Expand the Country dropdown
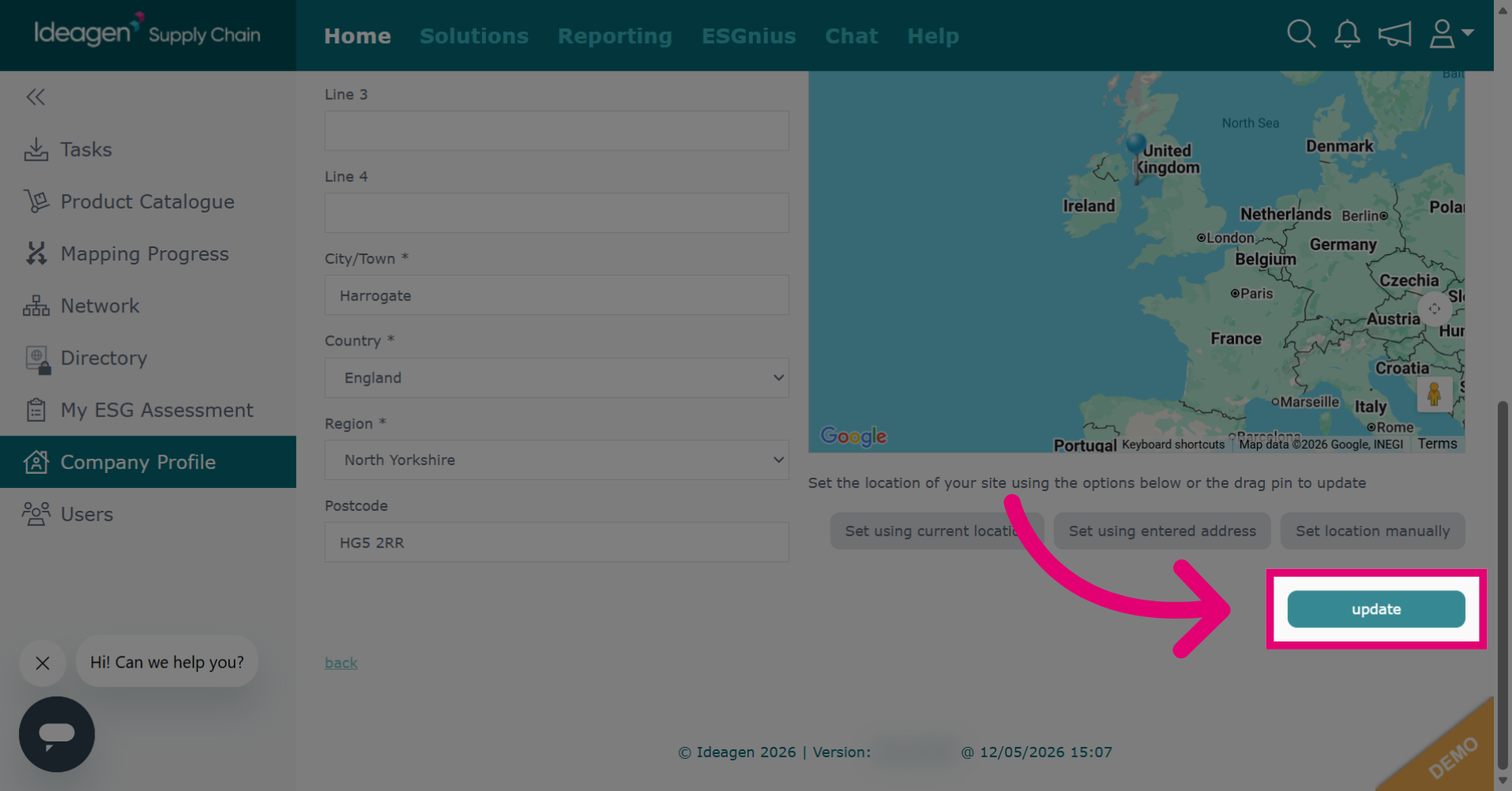 coord(557,378)
